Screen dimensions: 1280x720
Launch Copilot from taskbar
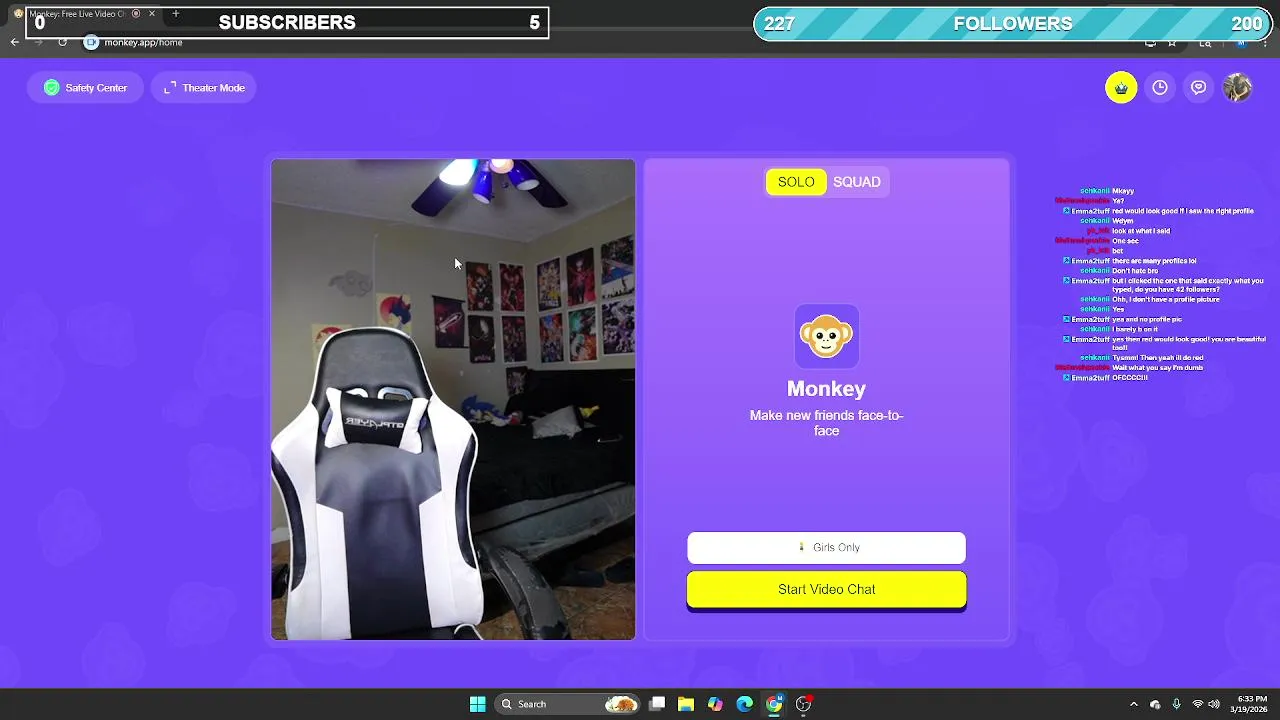coord(715,704)
